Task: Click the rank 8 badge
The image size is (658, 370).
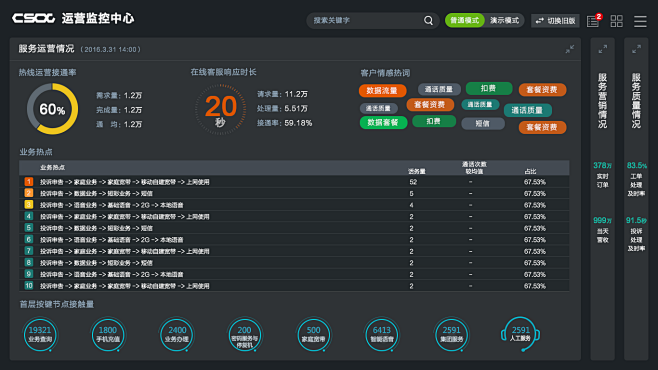Action: point(29,262)
